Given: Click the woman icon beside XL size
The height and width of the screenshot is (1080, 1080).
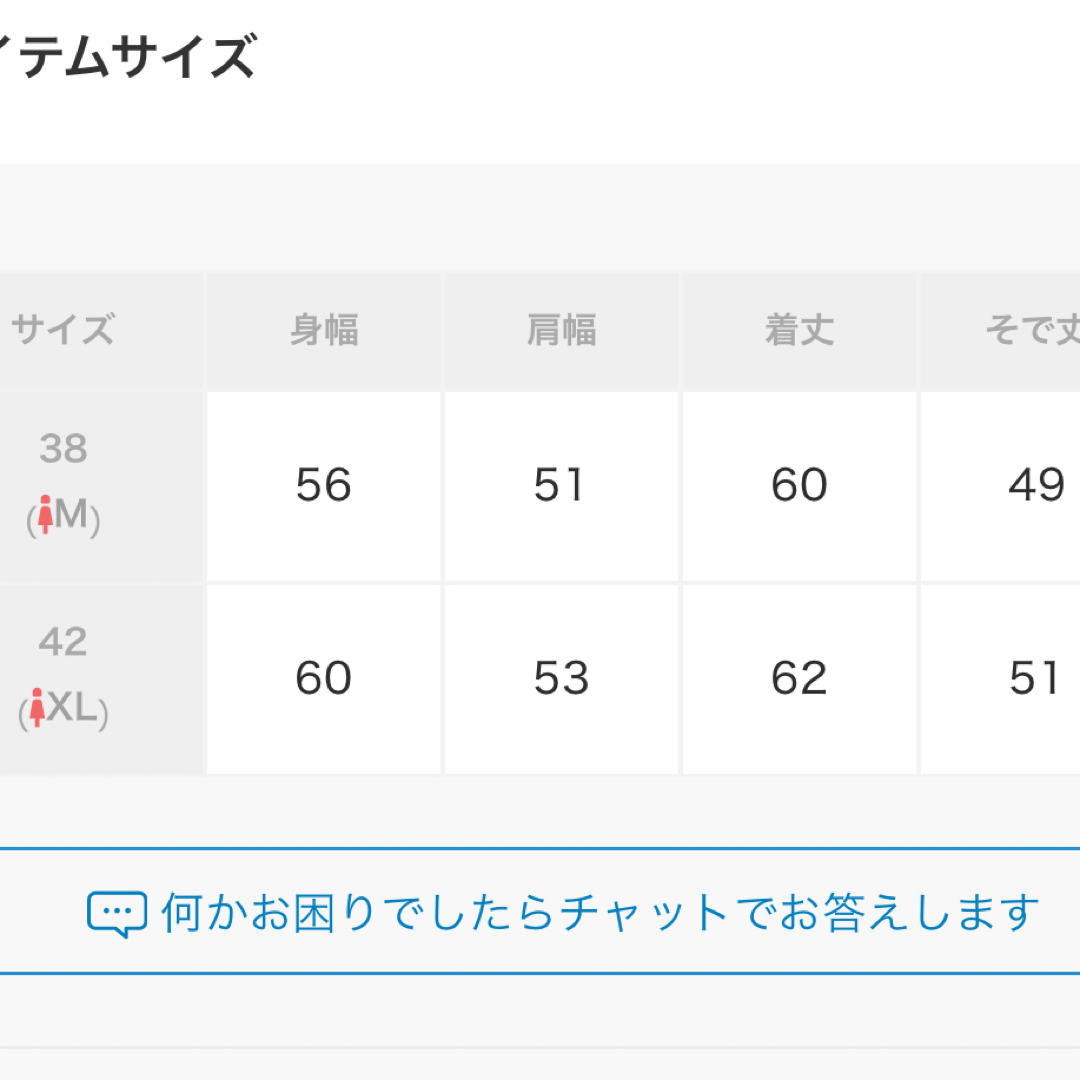Looking at the screenshot, I should (x=37, y=707).
